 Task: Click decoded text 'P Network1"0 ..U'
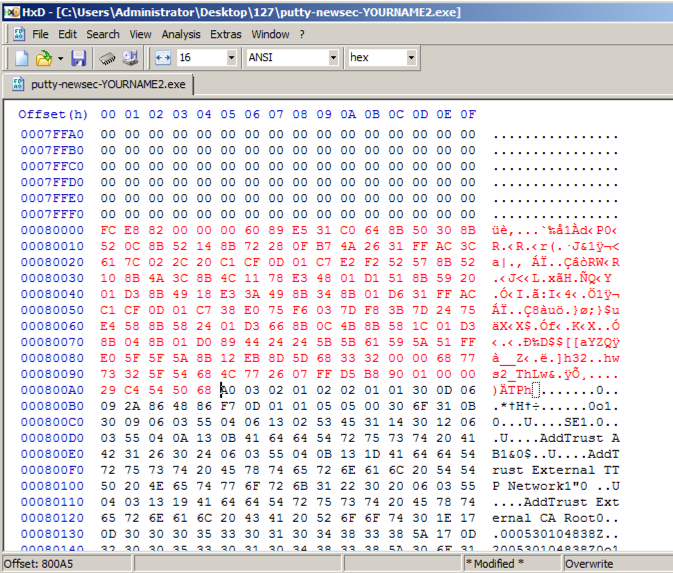(x=556, y=486)
